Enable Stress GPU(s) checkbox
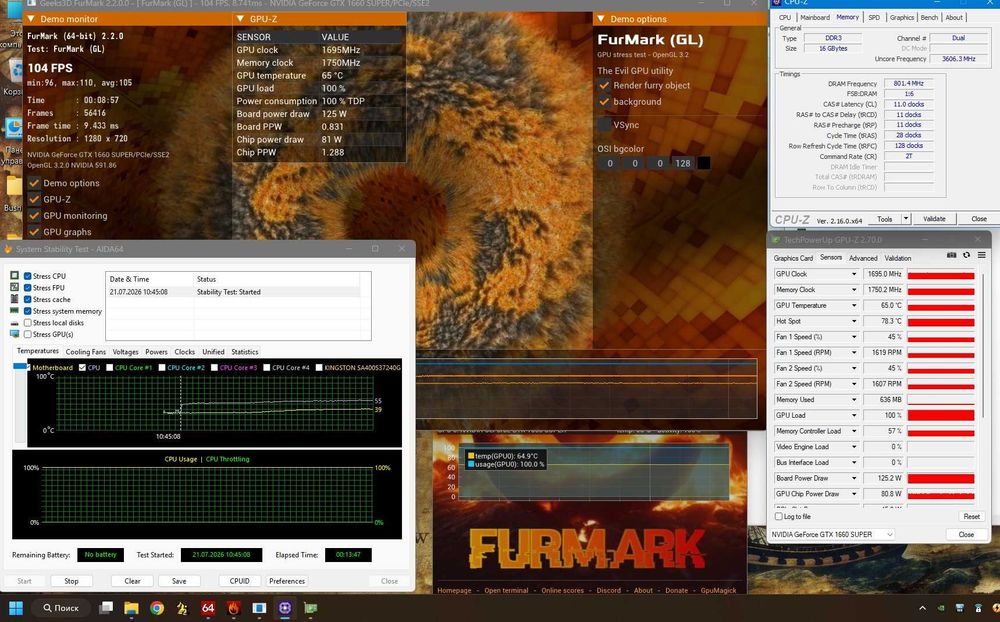 [x=27, y=334]
